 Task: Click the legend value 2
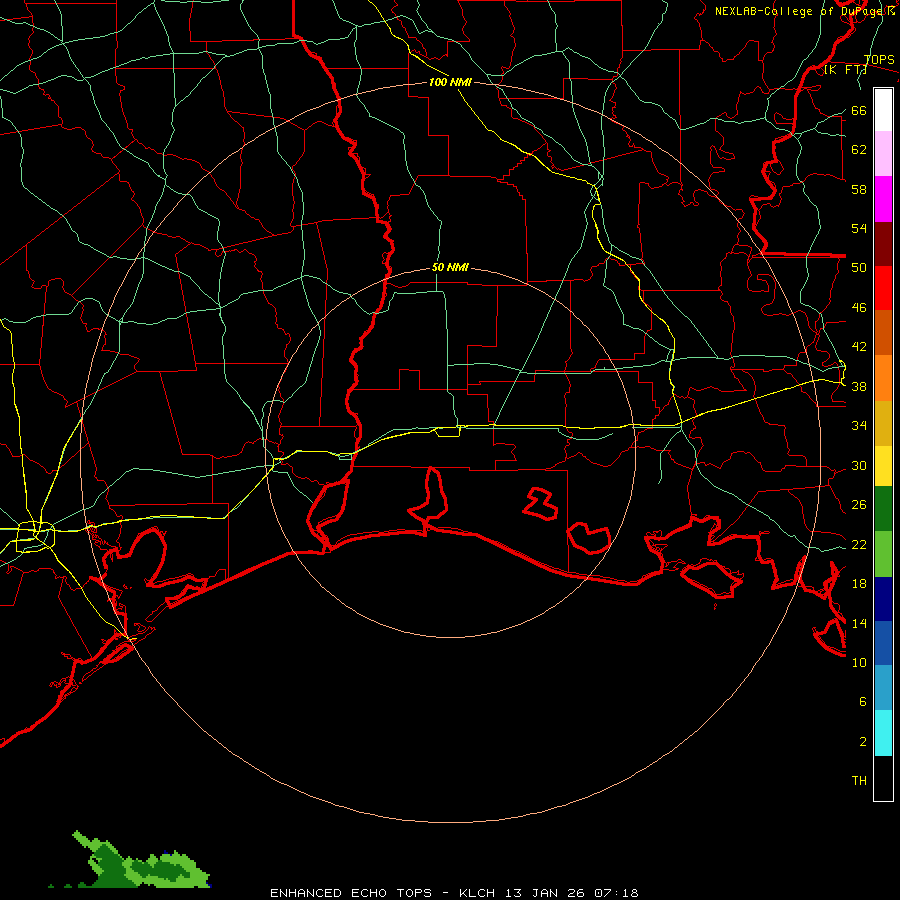click(863, 741)
